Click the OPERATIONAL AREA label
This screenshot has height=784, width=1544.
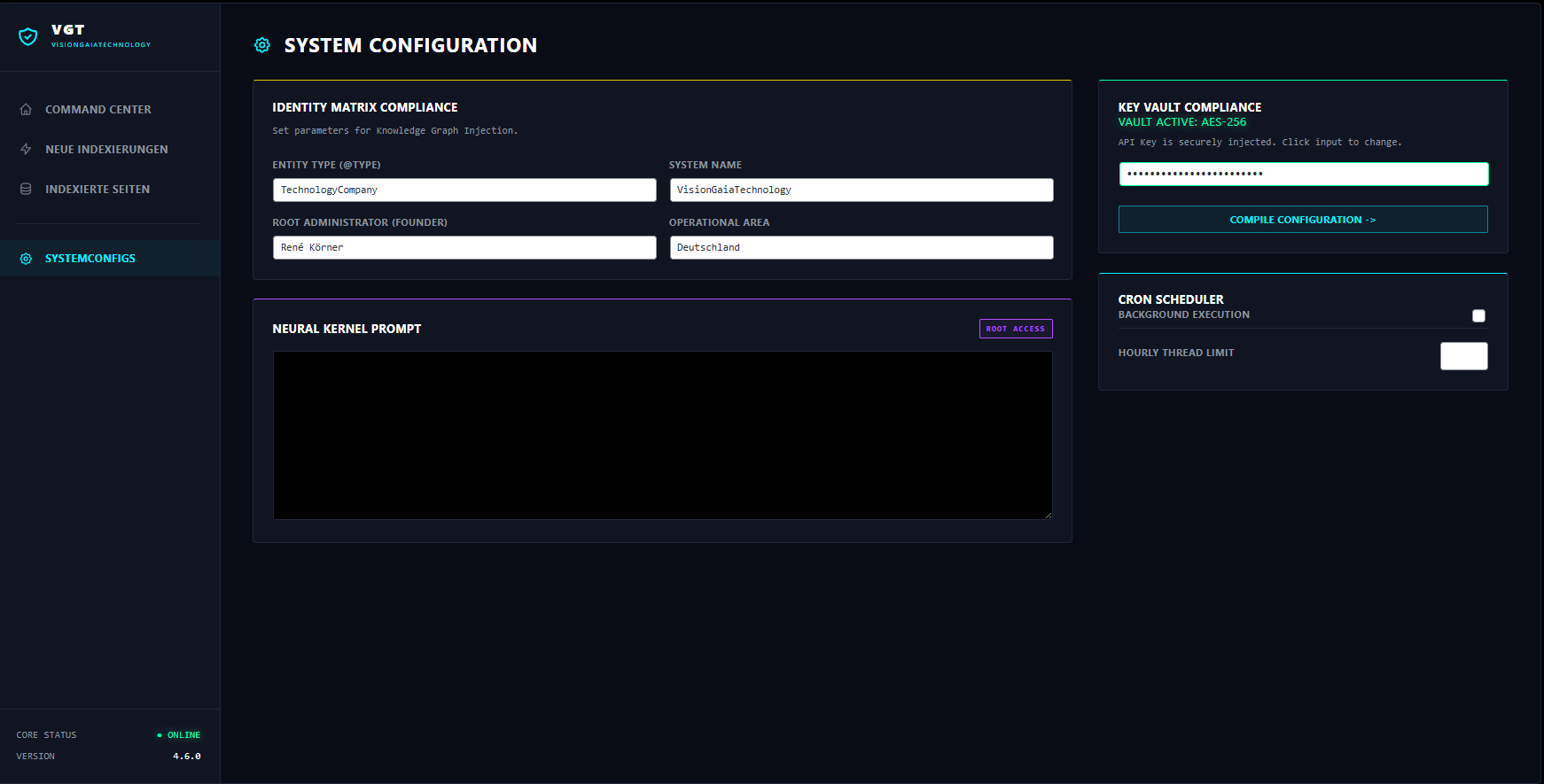[719, 222]
